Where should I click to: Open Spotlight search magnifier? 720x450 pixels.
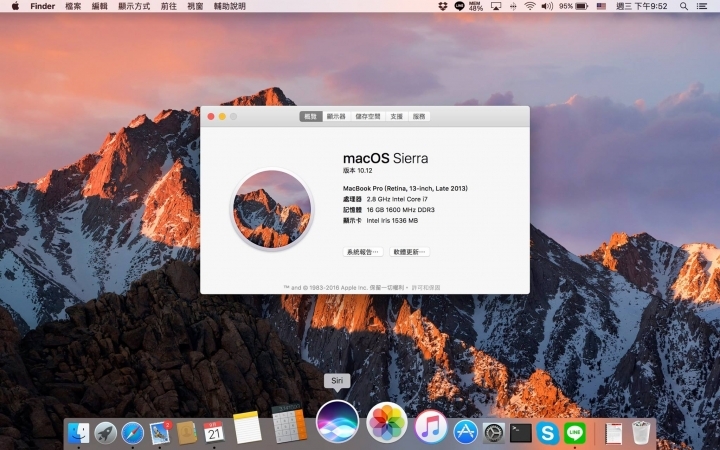tap(684, 6)
